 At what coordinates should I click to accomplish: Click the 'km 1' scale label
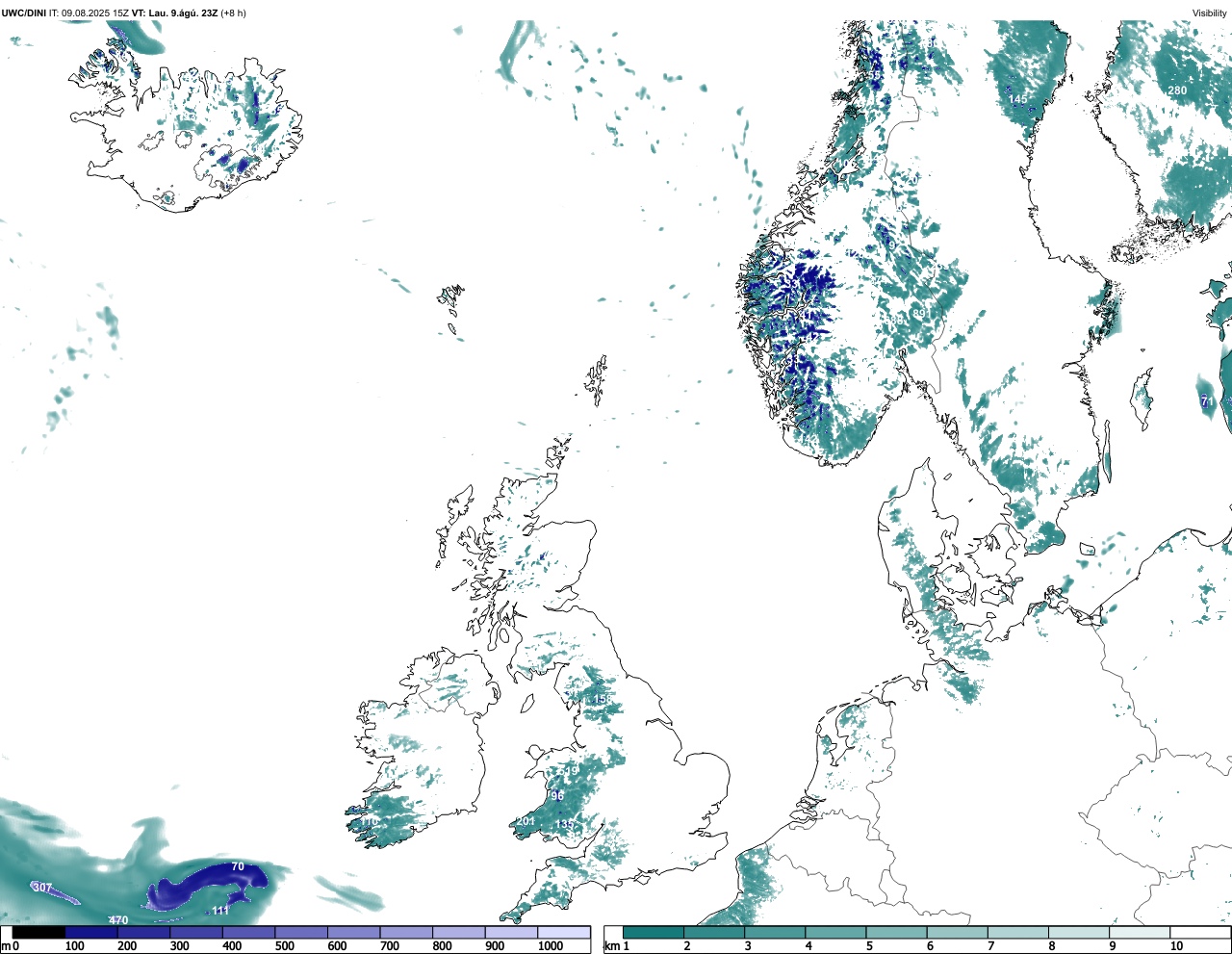(x=618, y=946)
